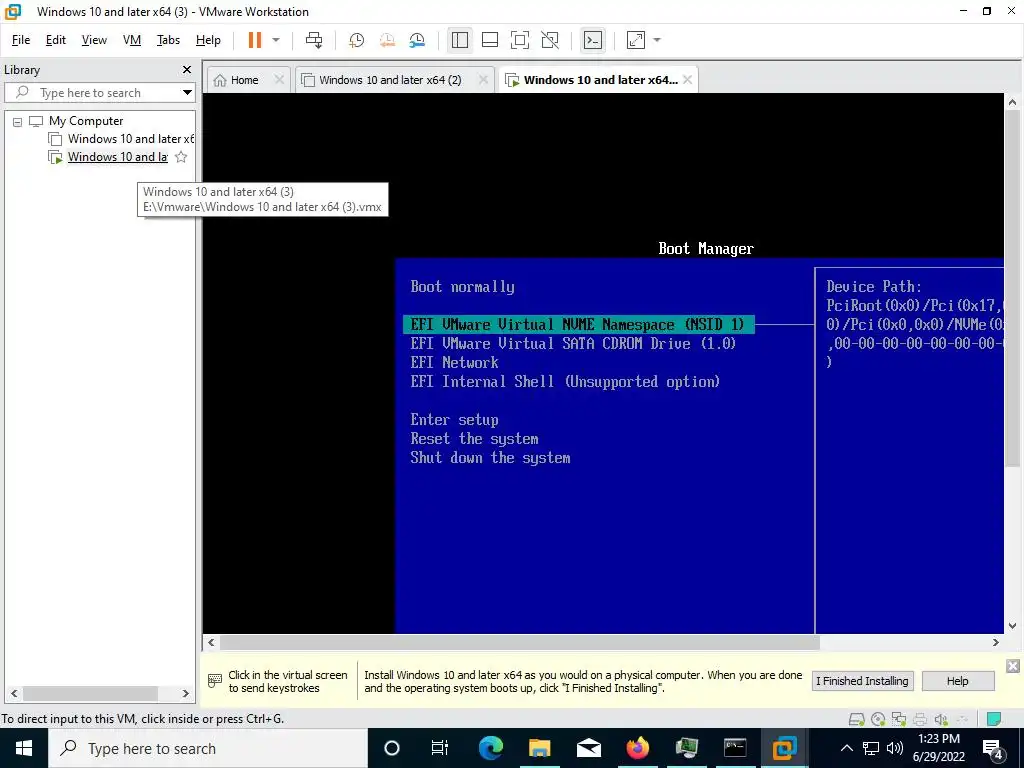Click the CD/DVD status icon
1024x768 pixels.
point(878,719)
